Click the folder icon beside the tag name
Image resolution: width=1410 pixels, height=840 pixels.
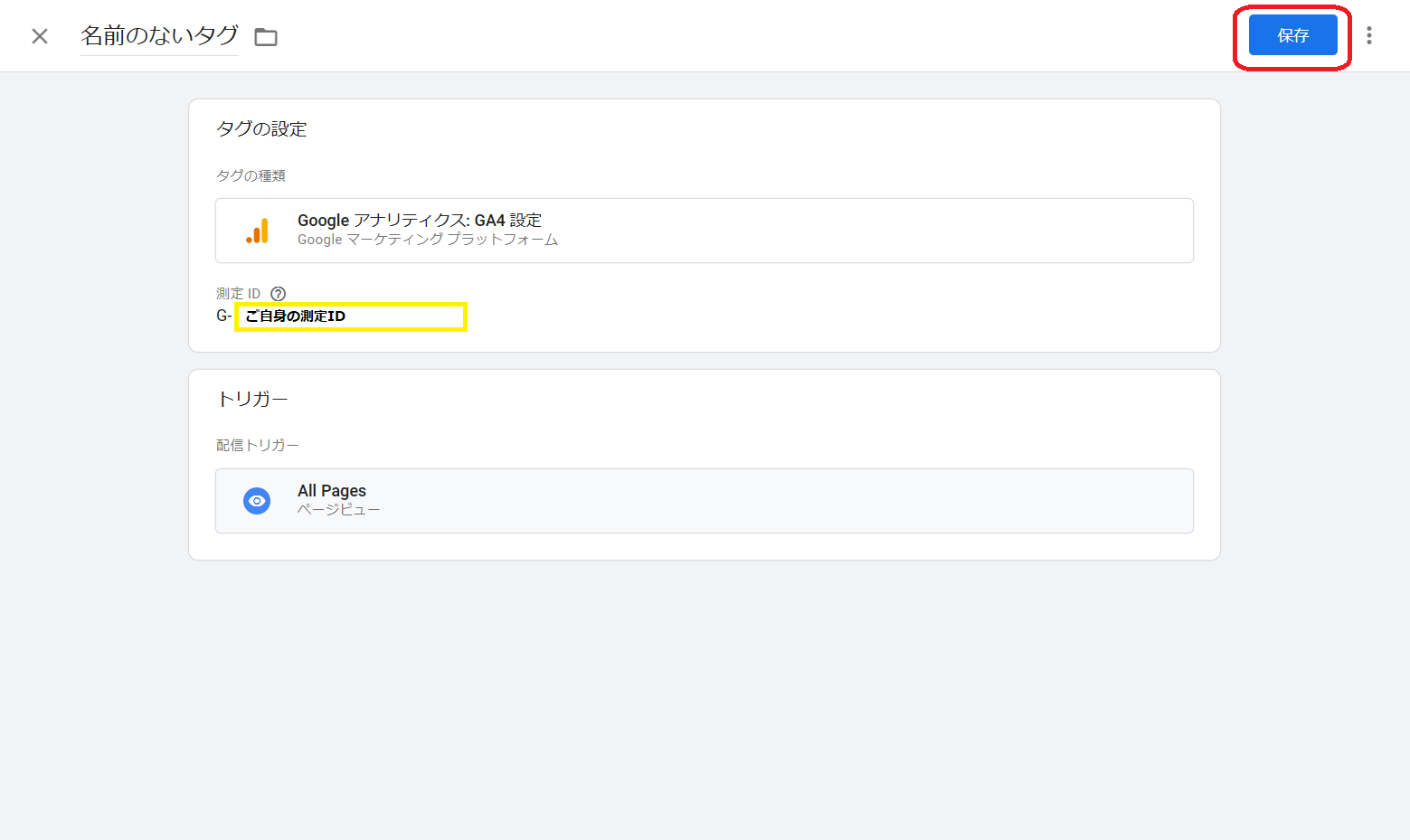pos(266,37)
